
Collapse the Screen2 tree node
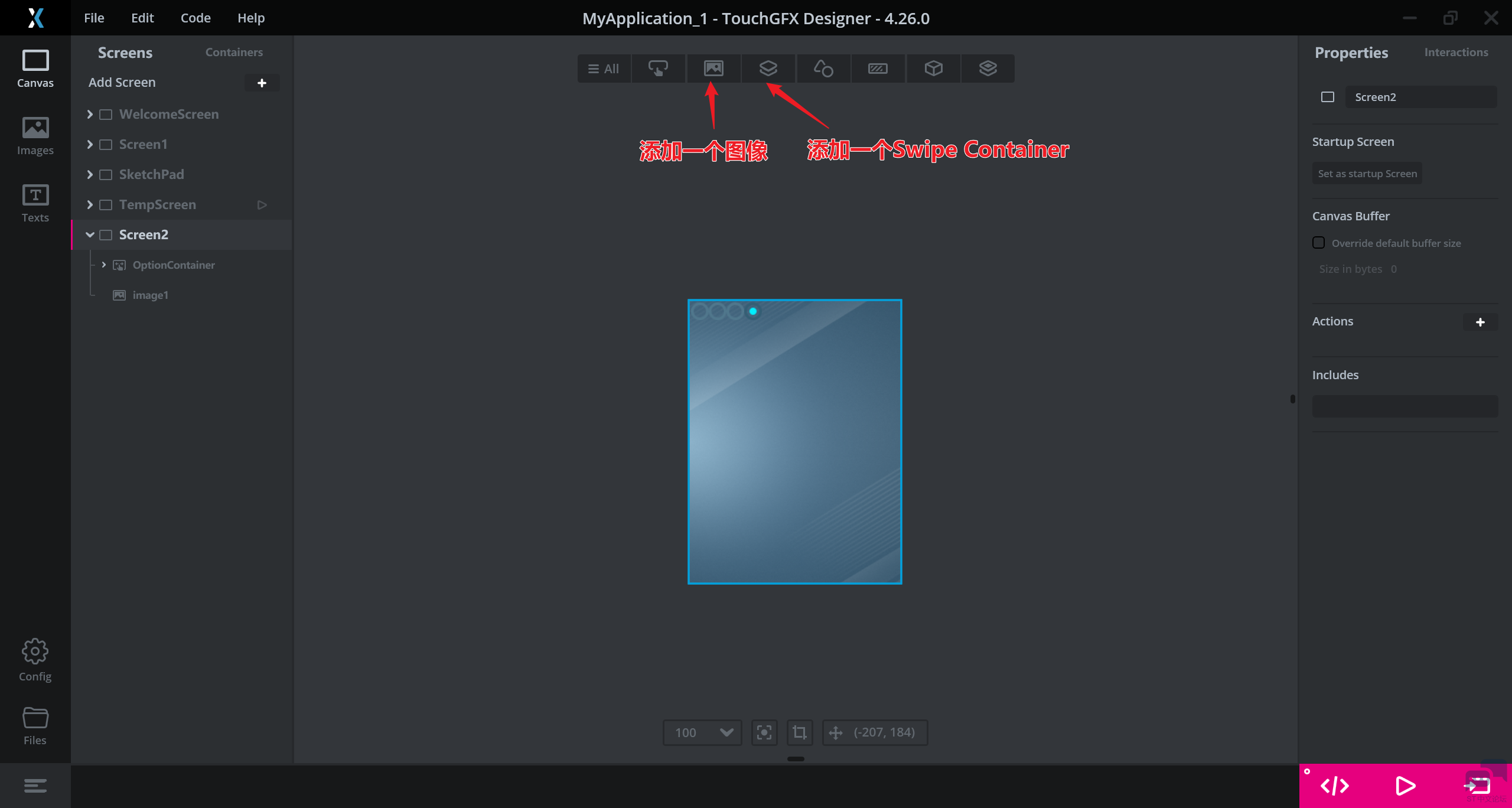90,234
